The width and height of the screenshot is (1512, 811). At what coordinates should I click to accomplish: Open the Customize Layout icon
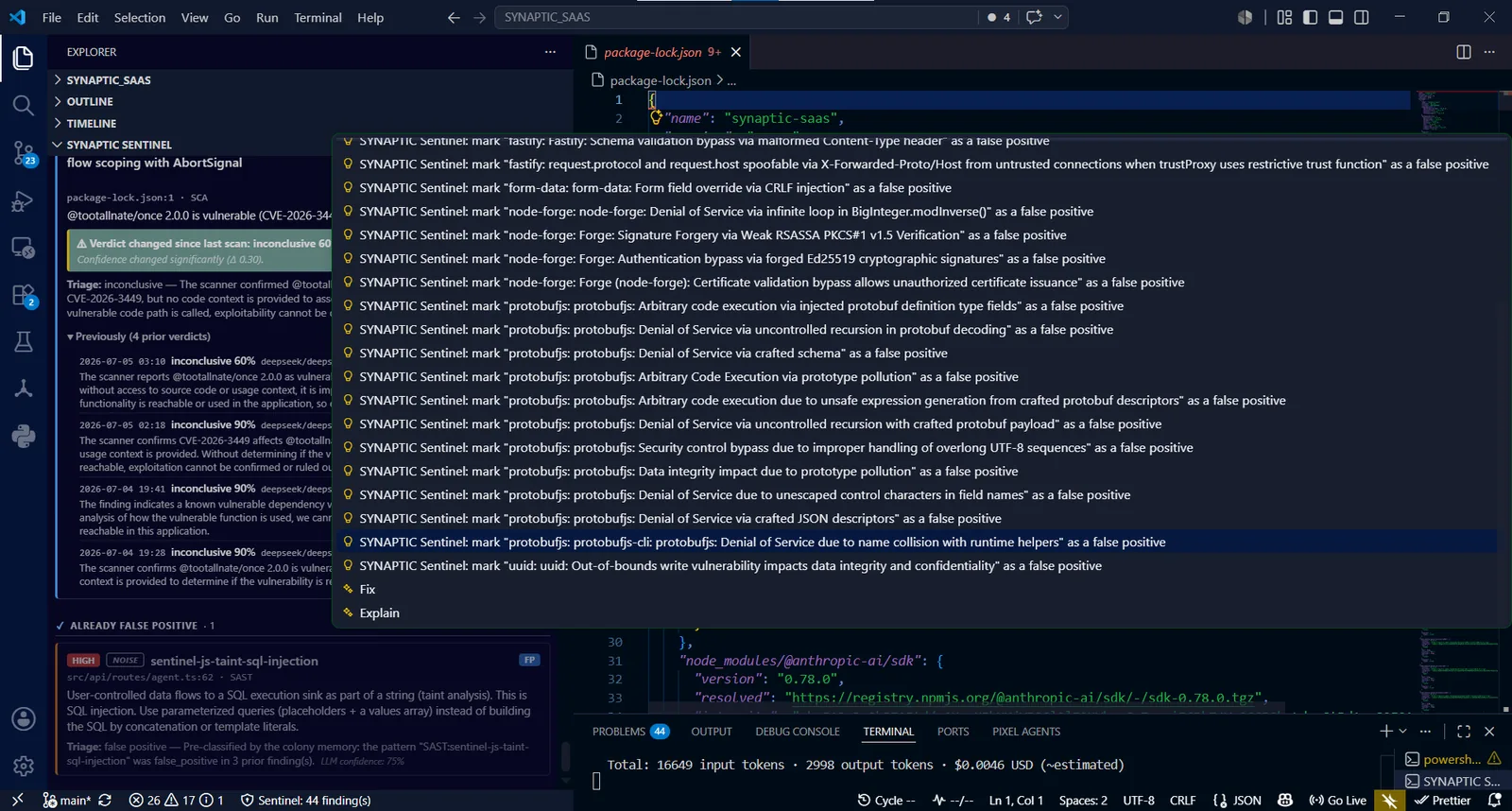[1284, 17]
